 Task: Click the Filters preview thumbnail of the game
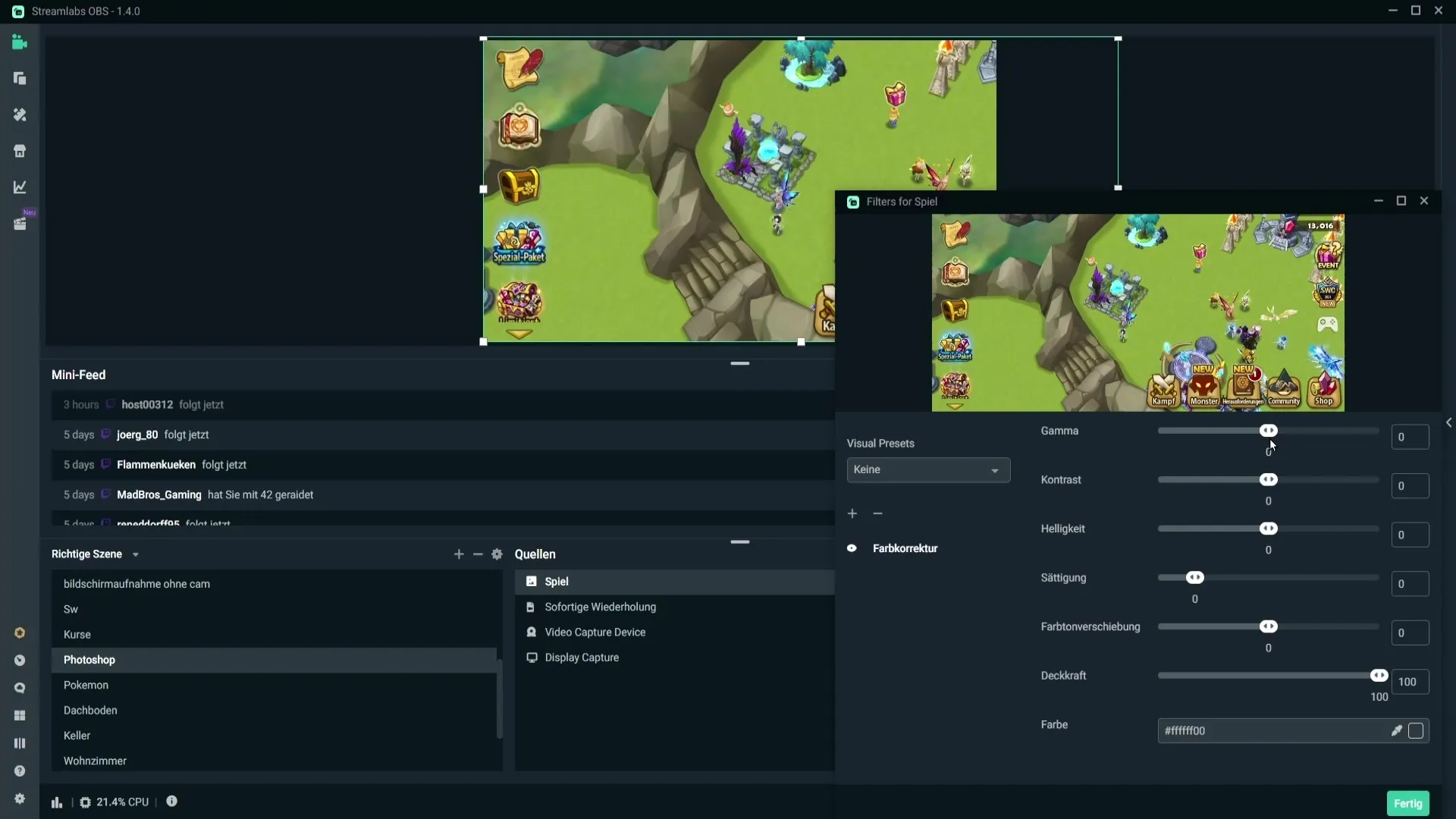tap(1138, 313)
